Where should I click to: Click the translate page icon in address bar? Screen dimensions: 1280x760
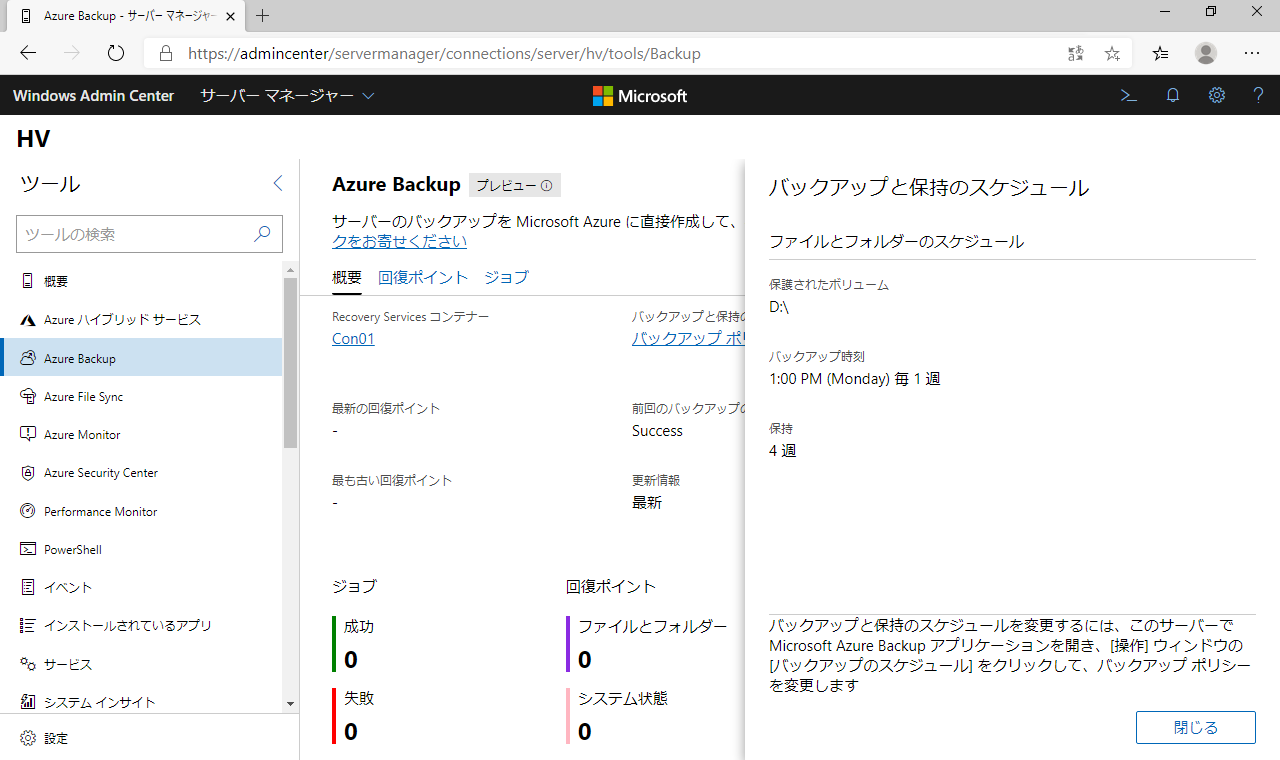tap(1076, 54)
